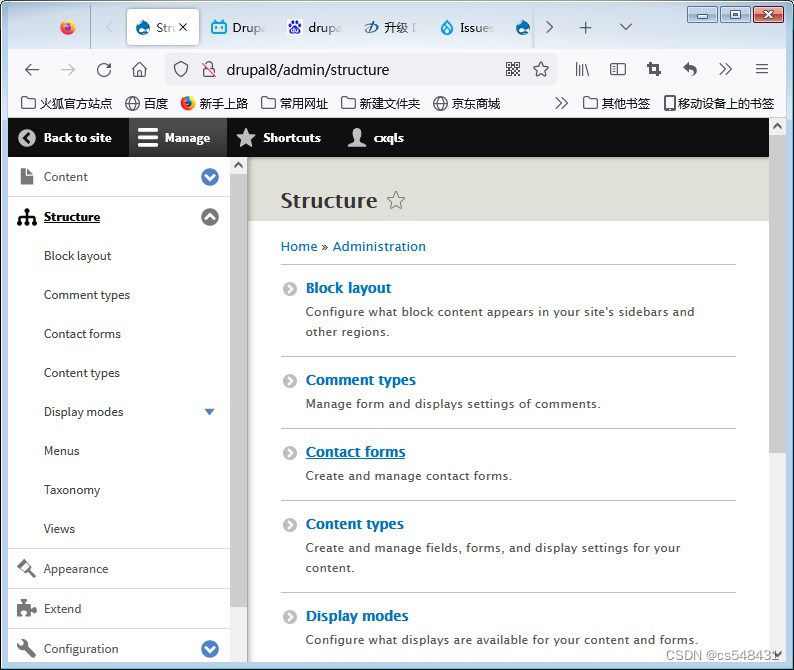The image size is (794, 670).
Task: Open the cxqls user account menu
Action: [376, 138]
